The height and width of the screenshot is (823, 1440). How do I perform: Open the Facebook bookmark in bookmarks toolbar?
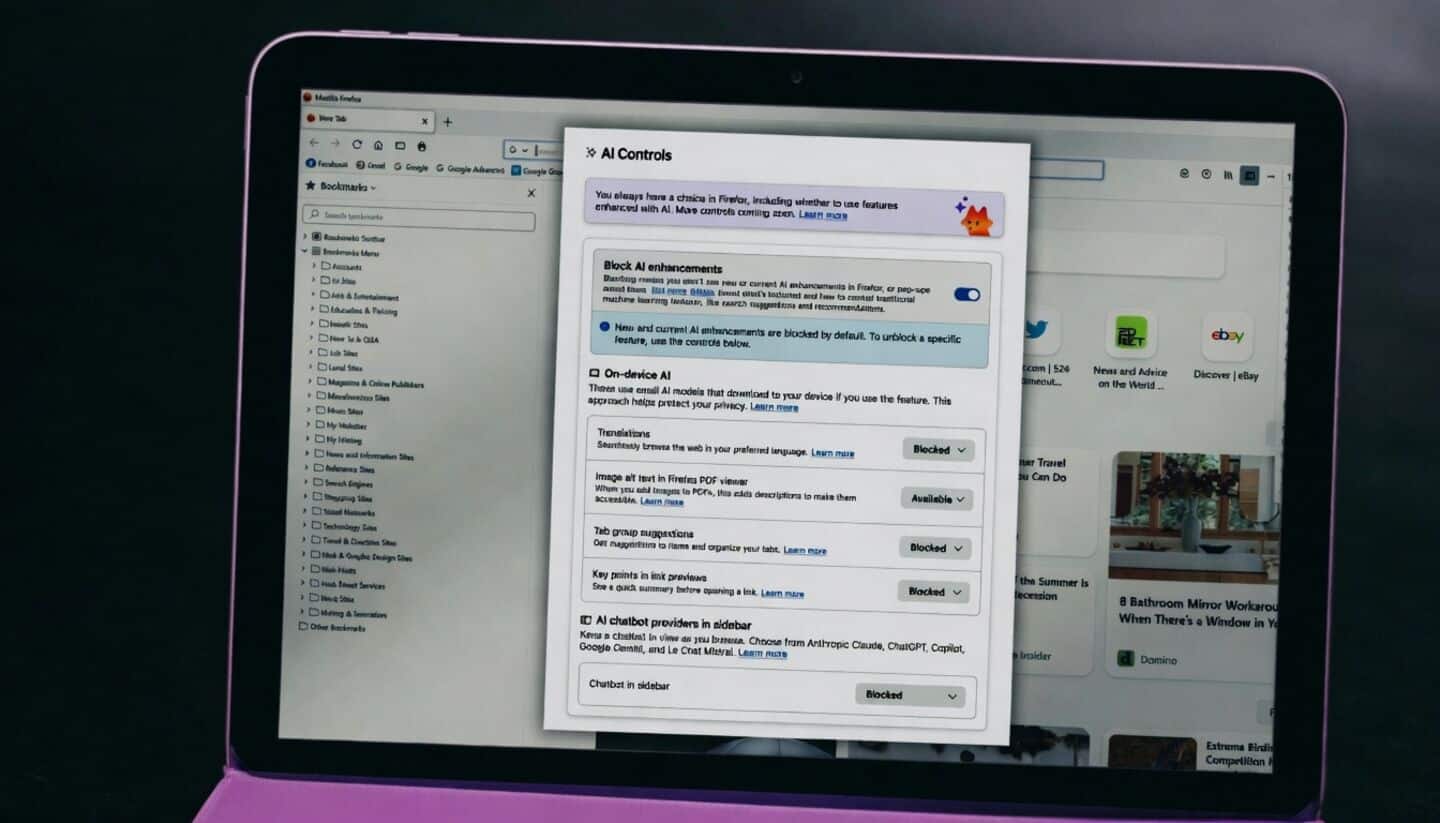[x=327, y=164]
